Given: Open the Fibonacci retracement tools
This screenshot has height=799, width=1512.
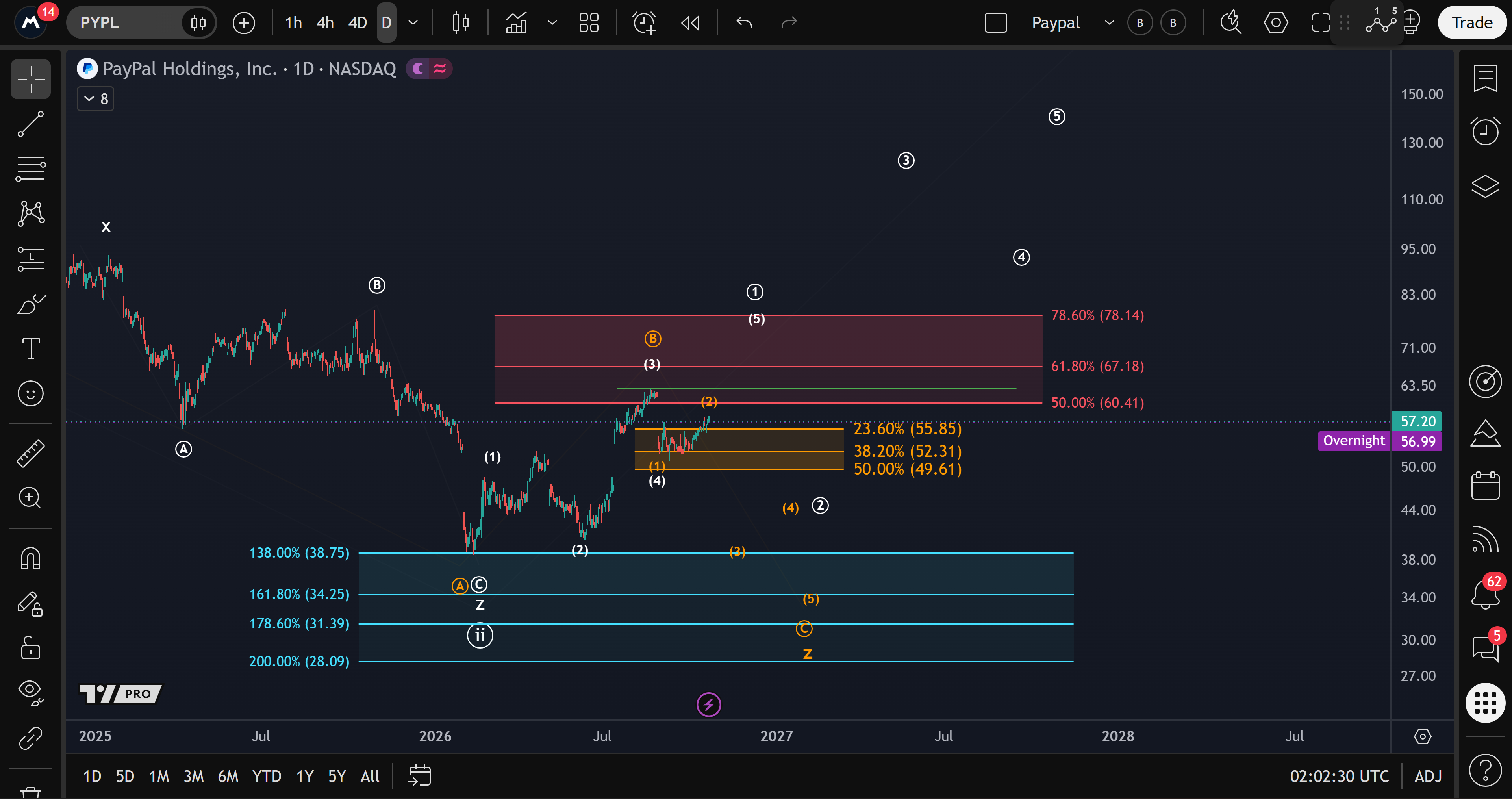Looking at the screenshot, I should (31, 169).
